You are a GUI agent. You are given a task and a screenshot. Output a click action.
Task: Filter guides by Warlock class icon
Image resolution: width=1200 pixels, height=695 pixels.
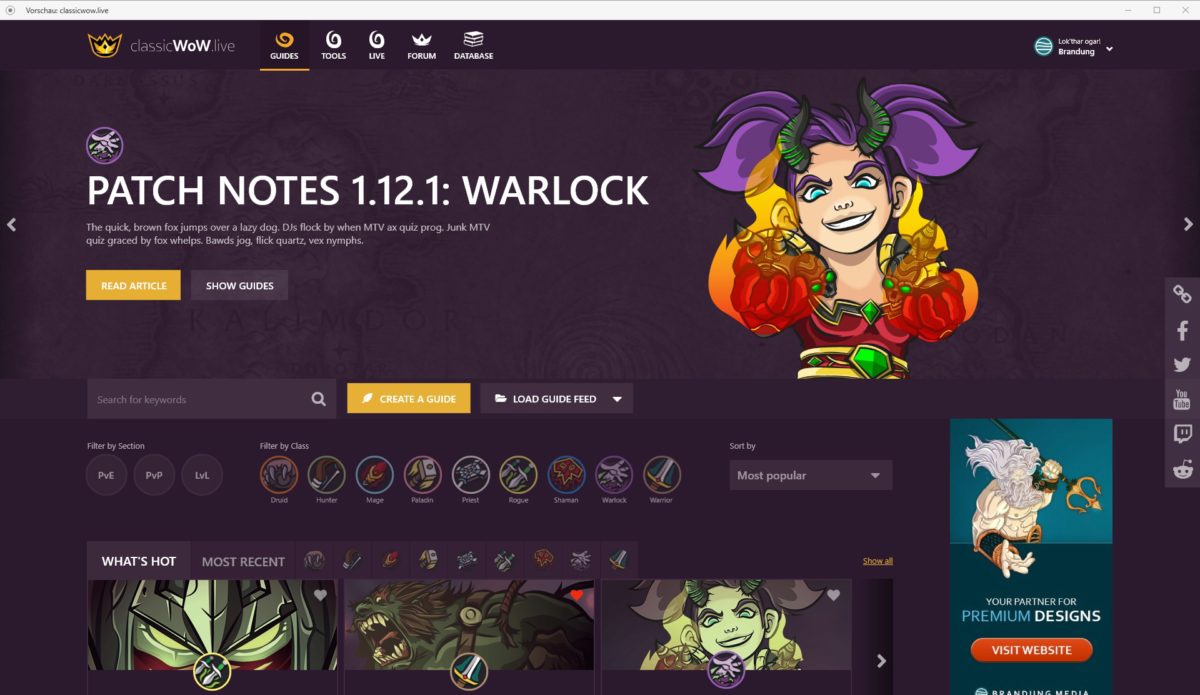tap(614, 475)
